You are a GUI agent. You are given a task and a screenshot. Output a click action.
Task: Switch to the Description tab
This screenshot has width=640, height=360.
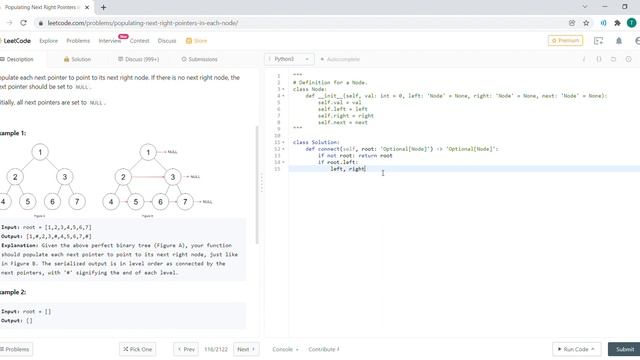tap(17, 59)
